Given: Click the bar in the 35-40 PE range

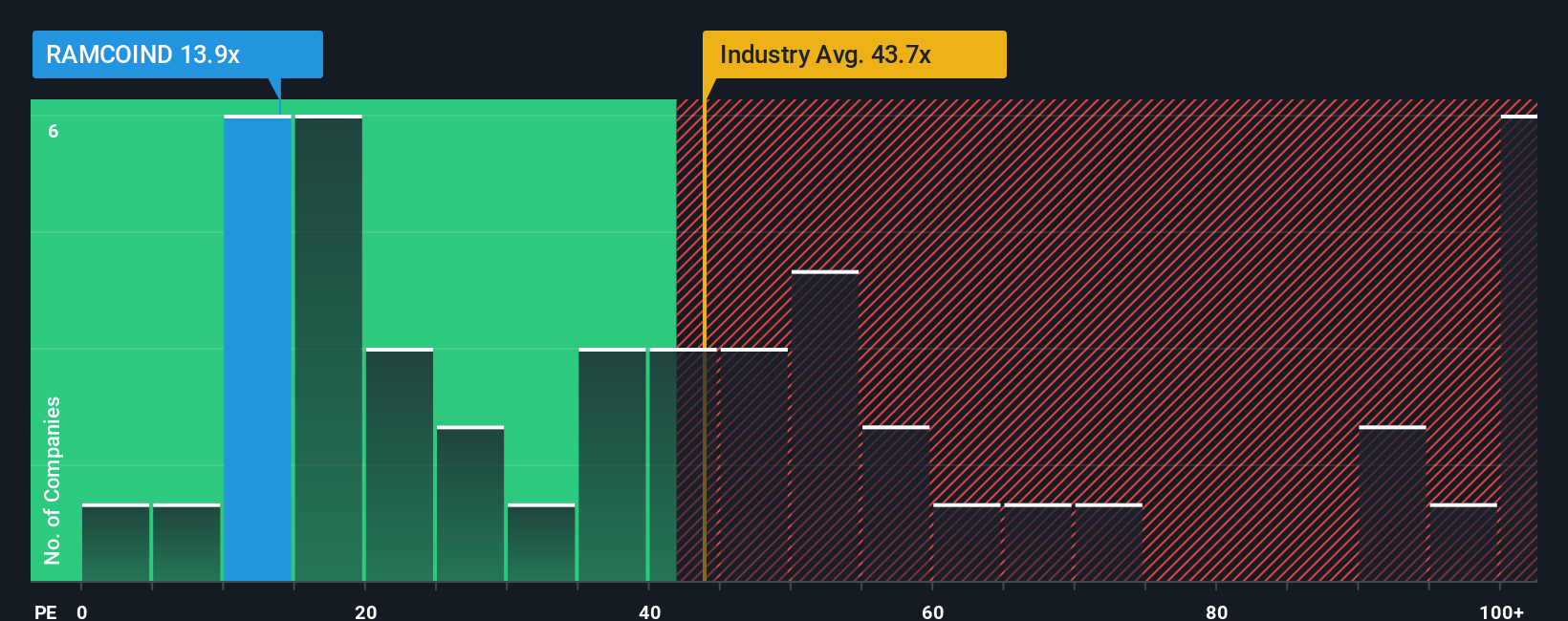Looking at the screenshot, I should [x=612, y=464].
